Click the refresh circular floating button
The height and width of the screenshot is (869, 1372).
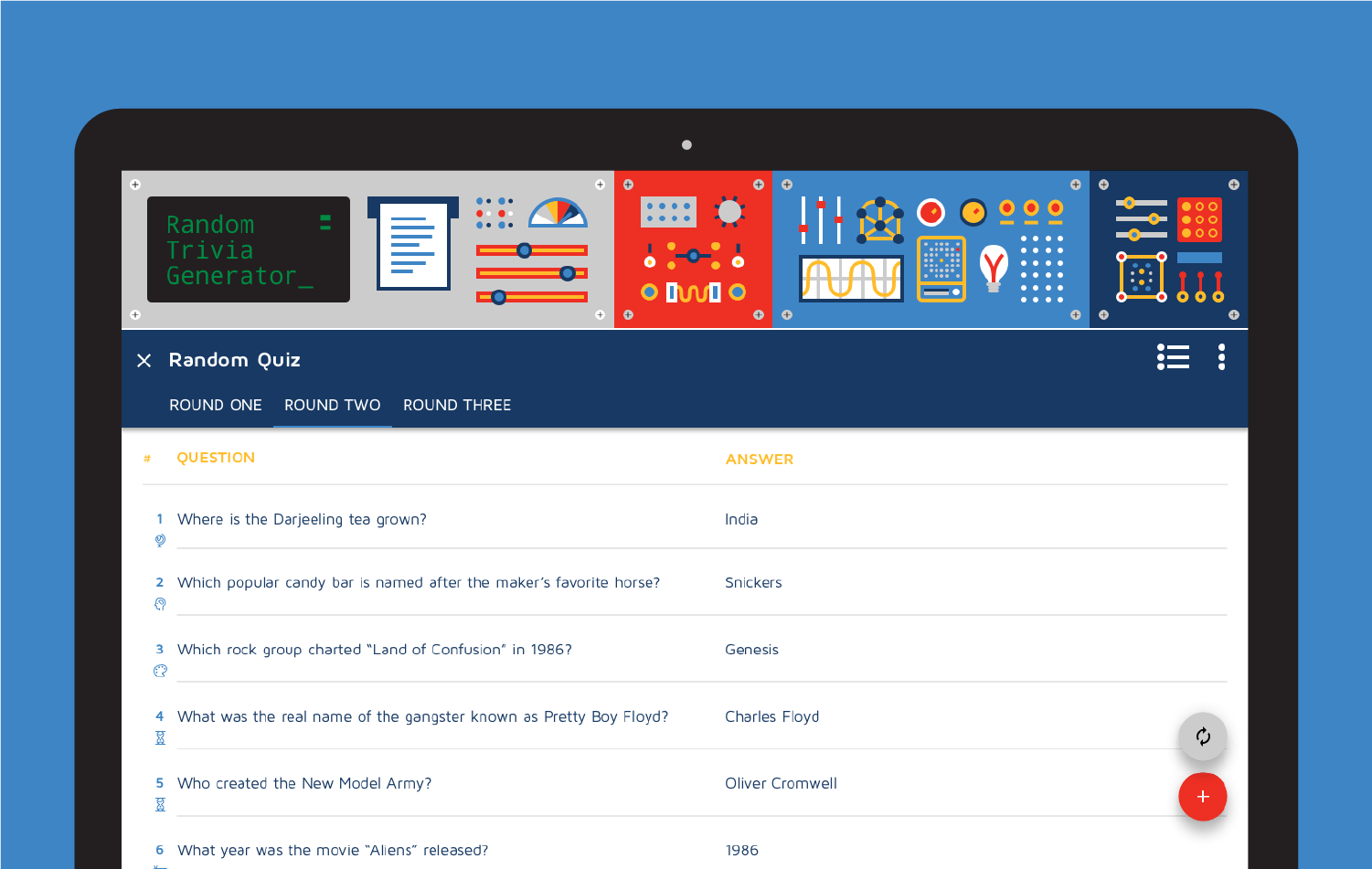(1203, 737)
